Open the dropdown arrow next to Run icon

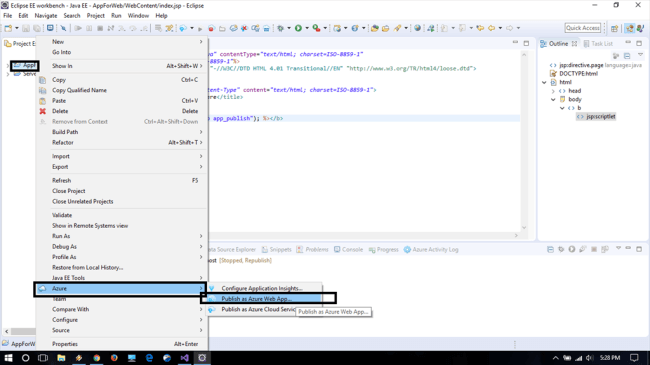click(x=307, y=28)
